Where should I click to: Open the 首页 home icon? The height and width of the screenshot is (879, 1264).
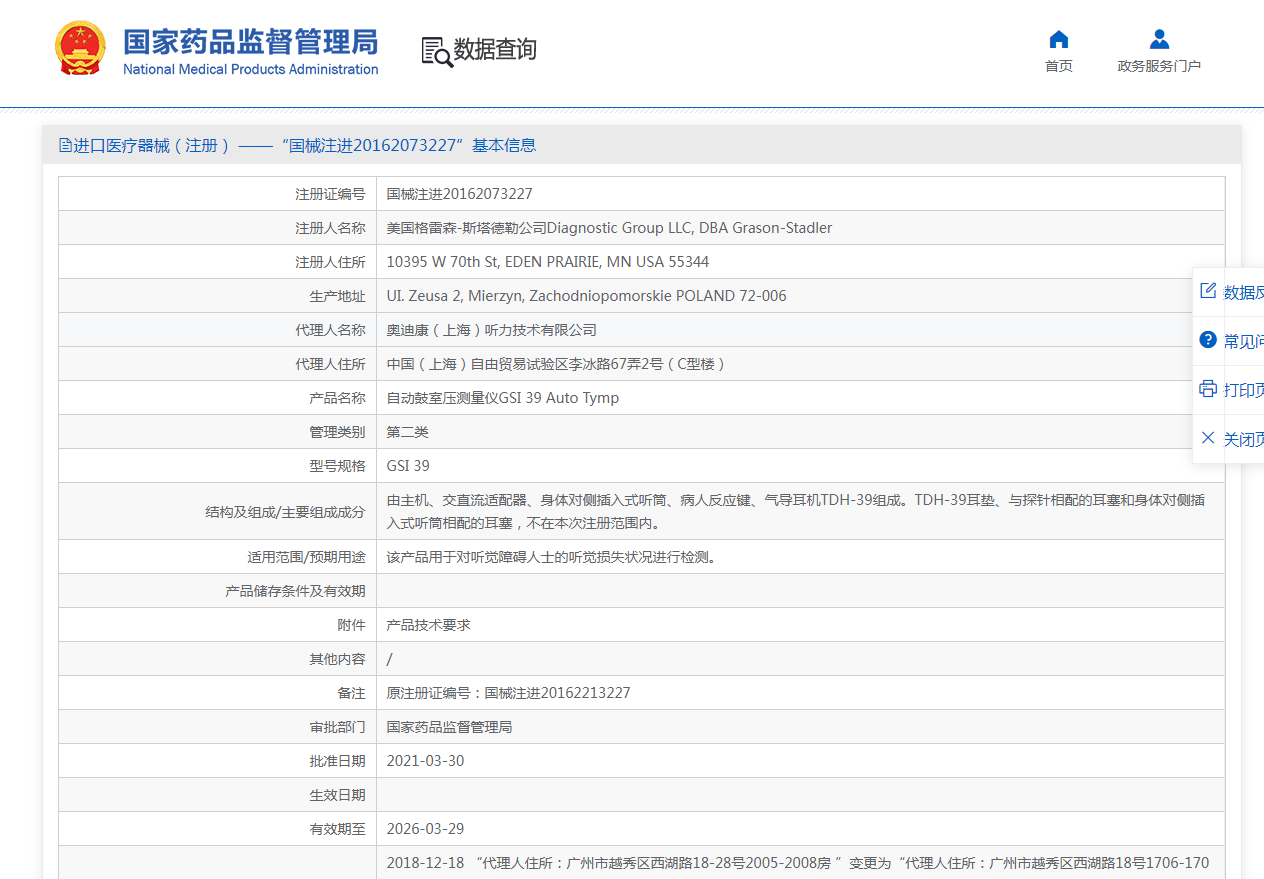tap(1059, 39)
